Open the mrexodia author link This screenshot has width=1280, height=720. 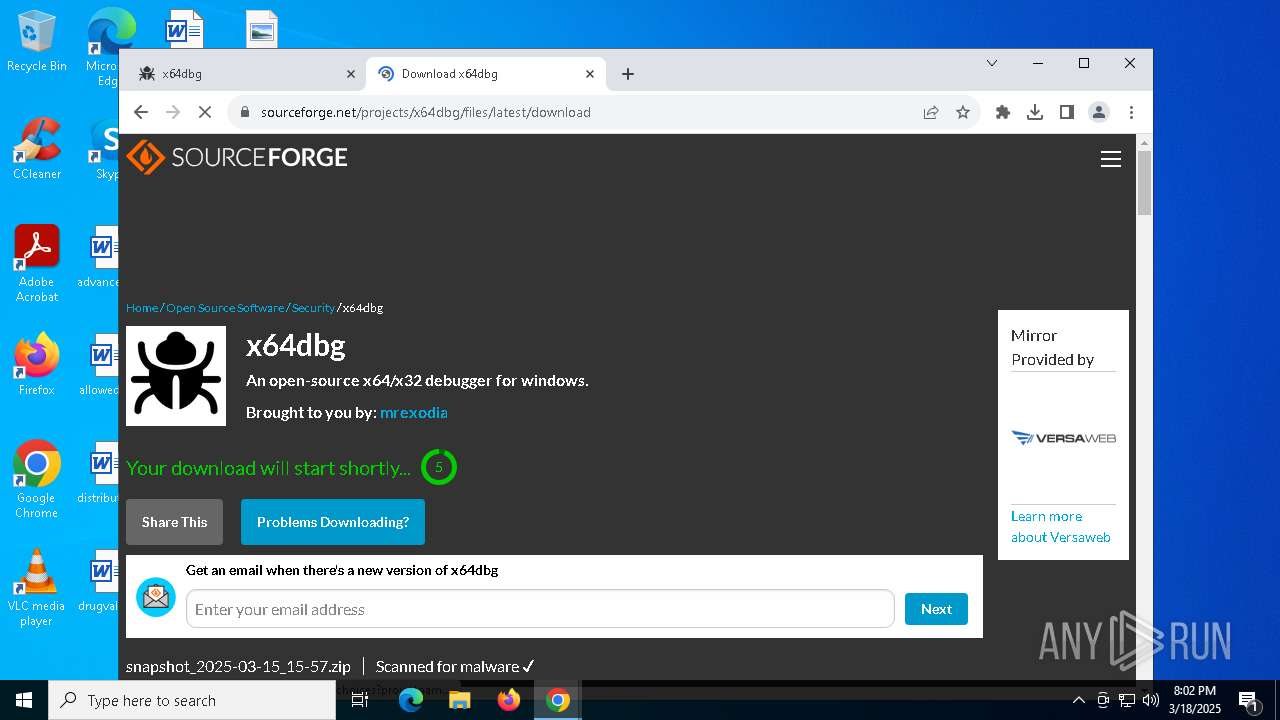tap(413, 412)
